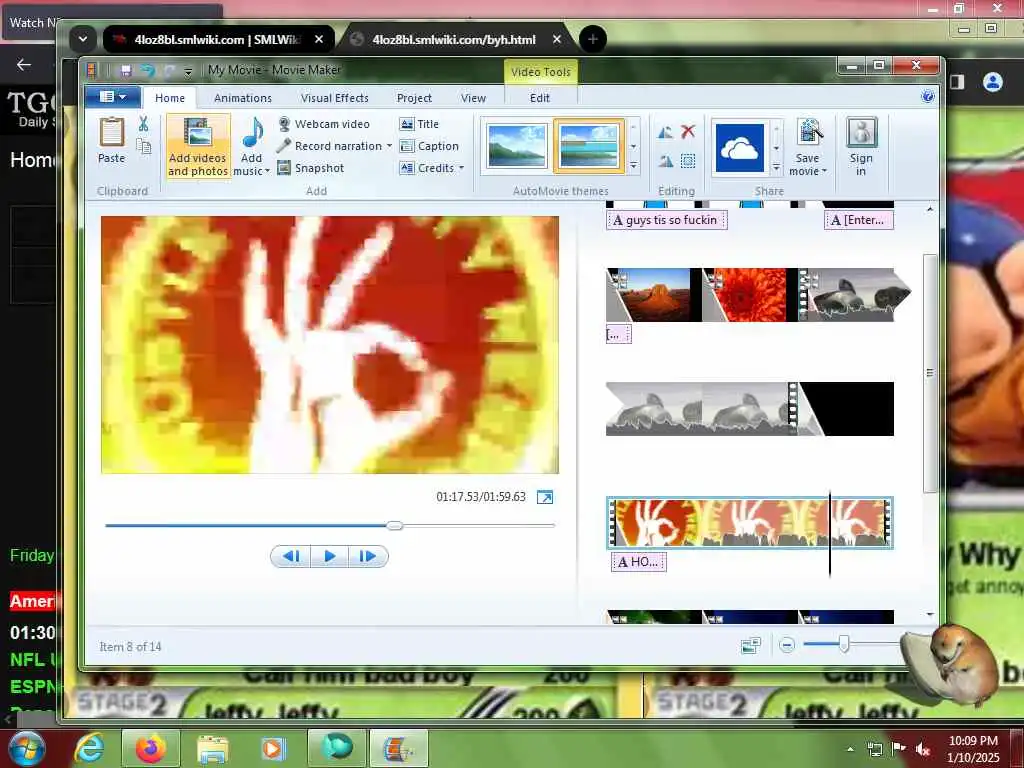Viewport: 1024px width, 768px height.
Task: Click Undo in Quick Access Toolbar
Action: [148, 70]
